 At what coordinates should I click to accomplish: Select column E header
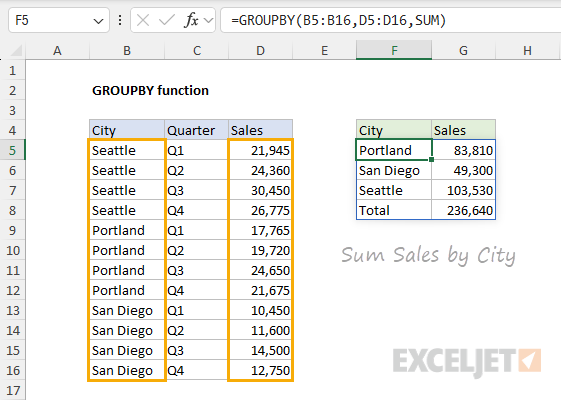coord(324,50)
